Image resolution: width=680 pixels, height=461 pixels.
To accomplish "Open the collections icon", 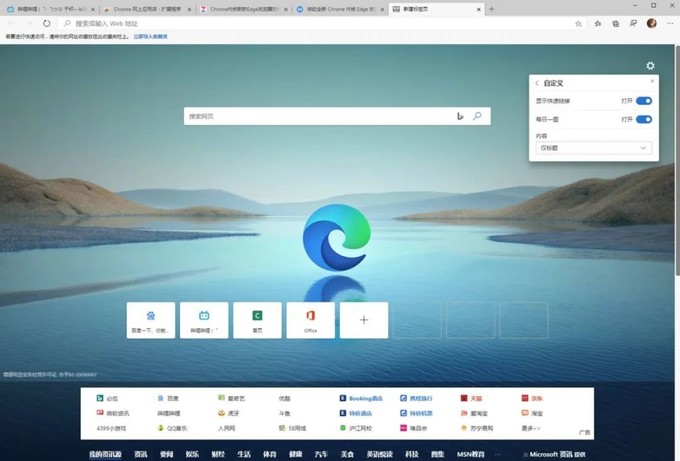I will [615, 23].
